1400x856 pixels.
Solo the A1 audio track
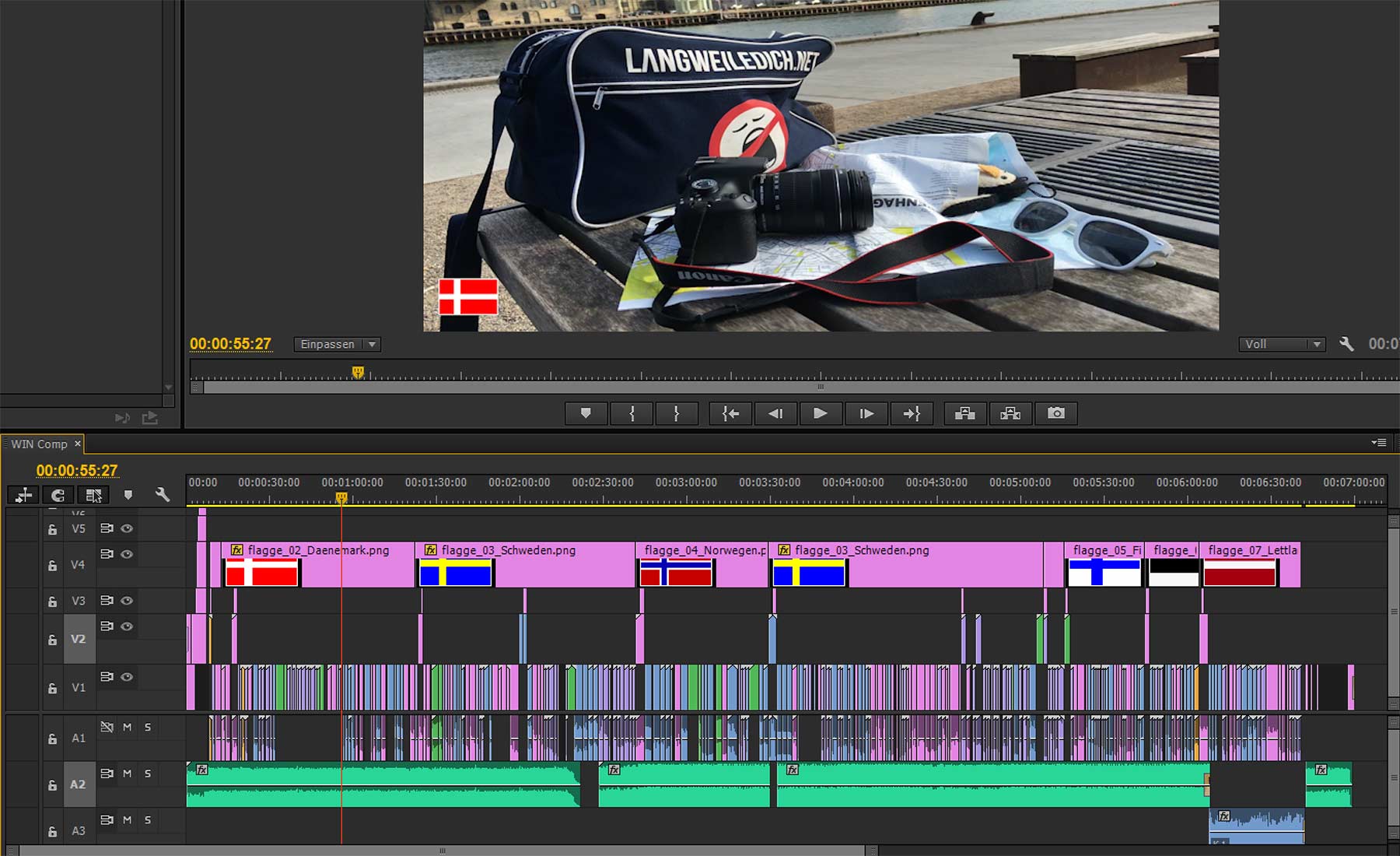click(148, 727)
